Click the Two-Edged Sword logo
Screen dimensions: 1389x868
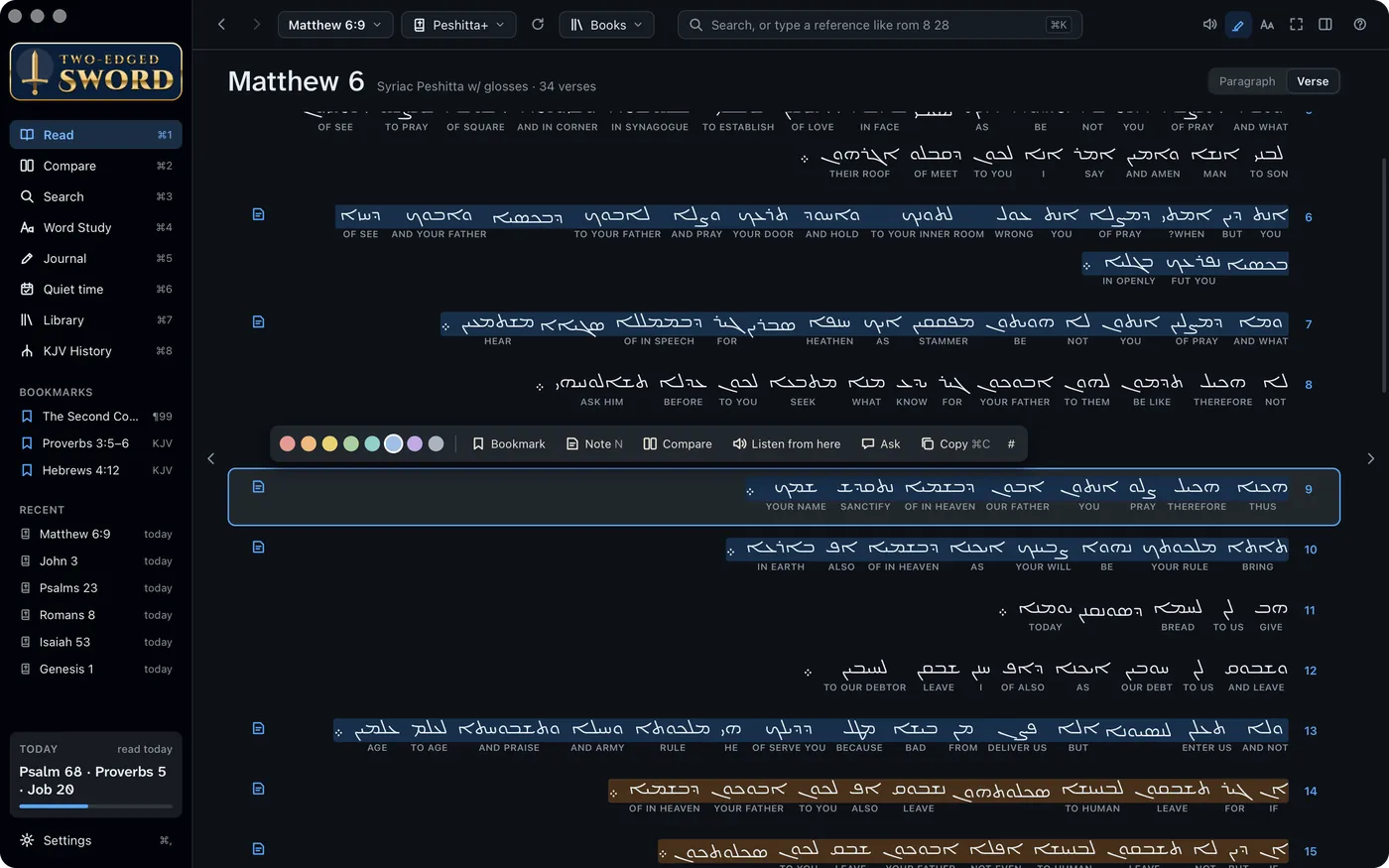pos(96,71)
